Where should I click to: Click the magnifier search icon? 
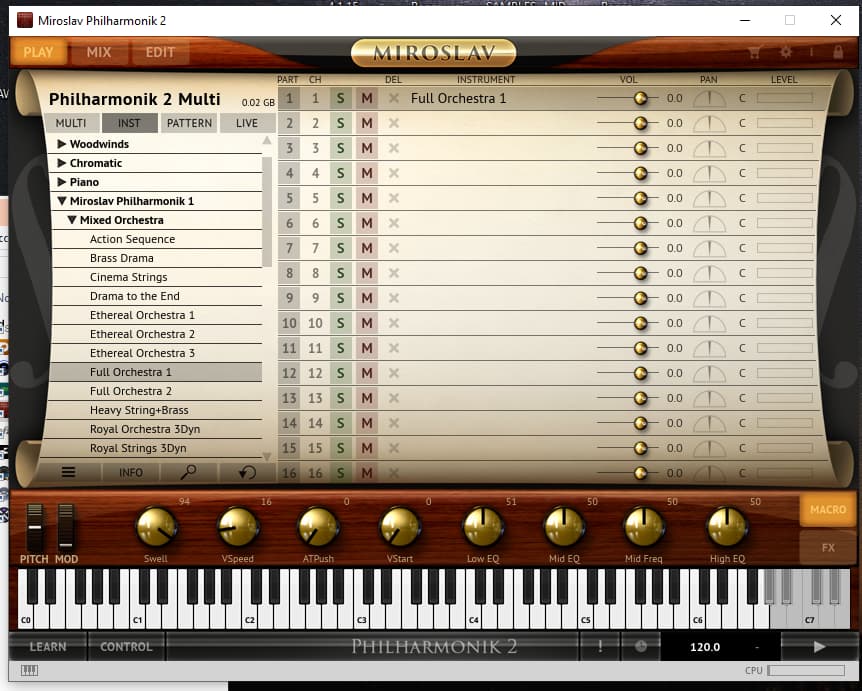click(188, 472)
